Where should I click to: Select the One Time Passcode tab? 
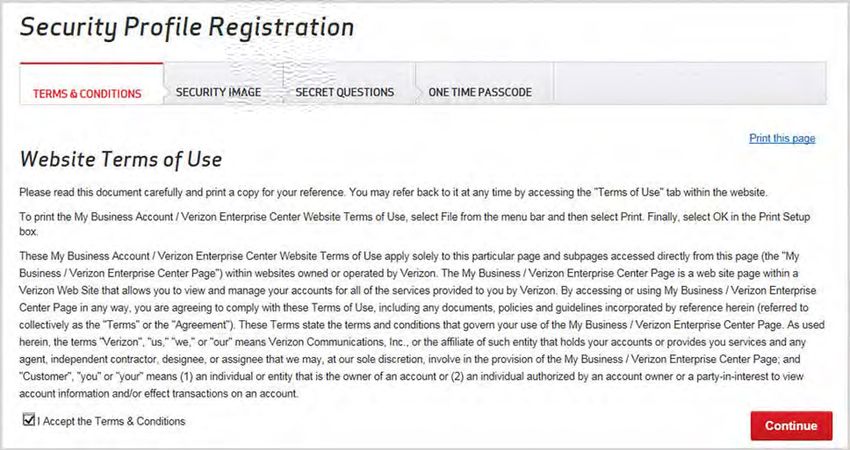click(480, 92)
